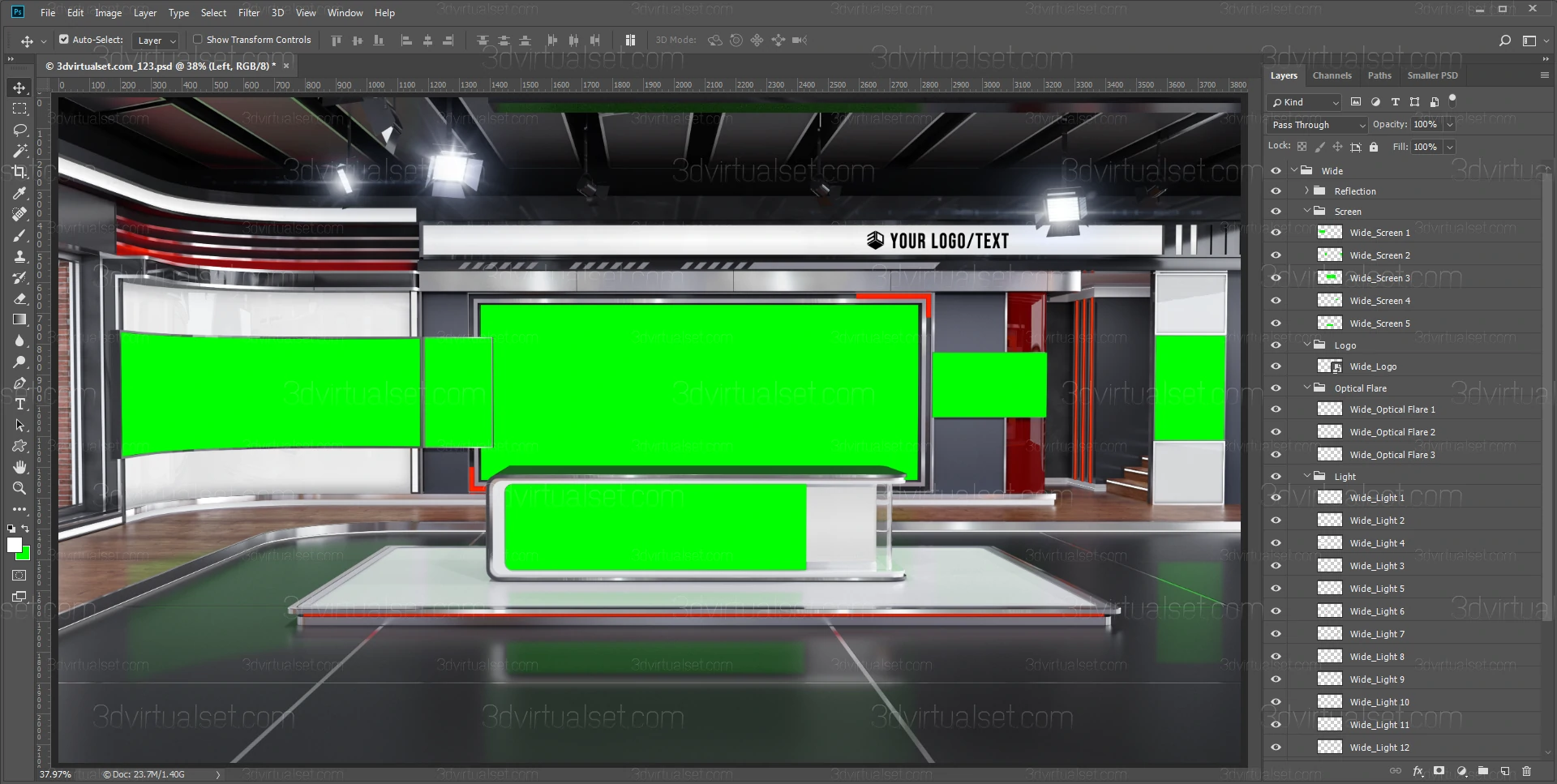
Task: Switch to the Smaller PSD tab
Action: point(1432,75)
